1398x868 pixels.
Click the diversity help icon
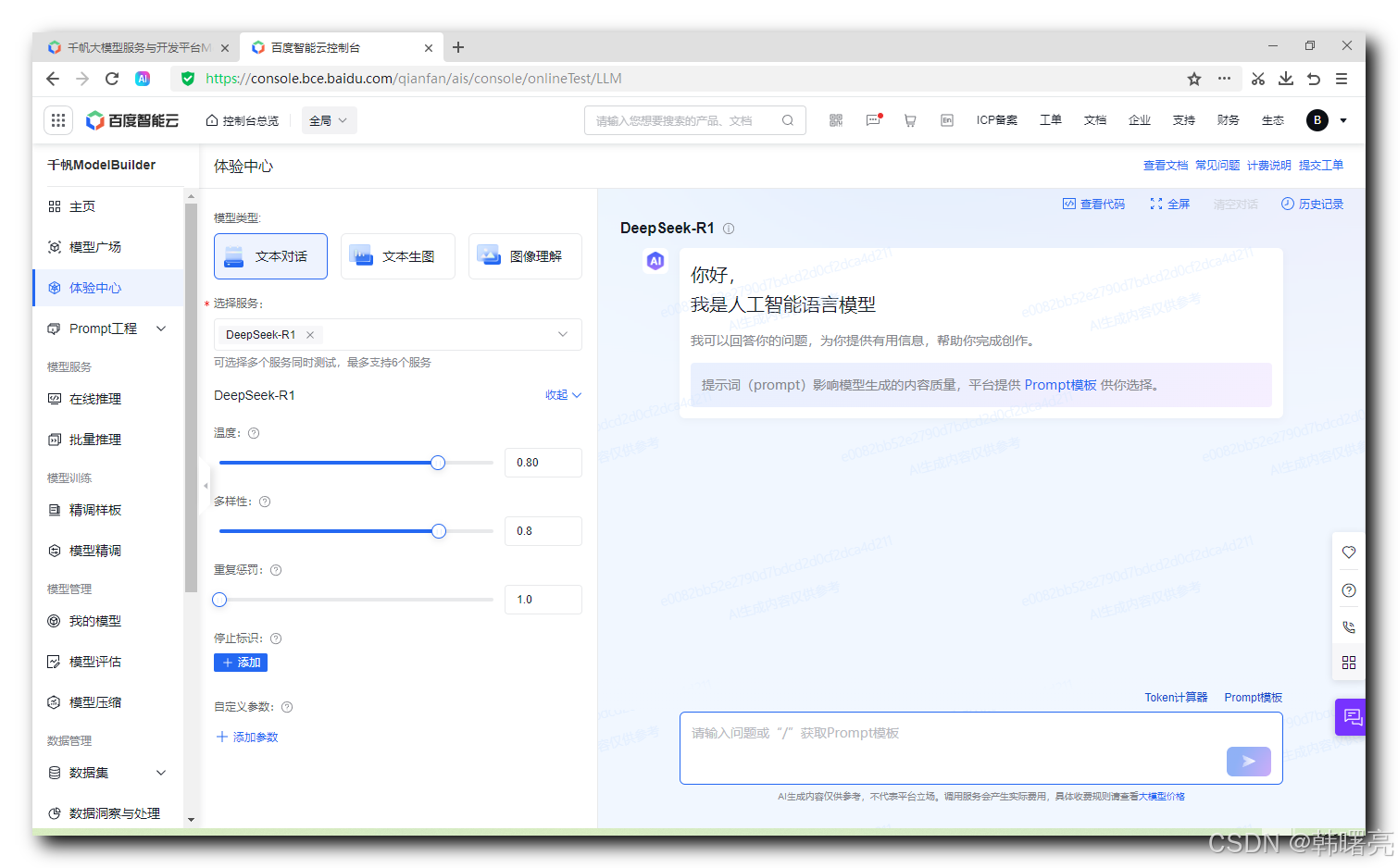pos(265,502)
